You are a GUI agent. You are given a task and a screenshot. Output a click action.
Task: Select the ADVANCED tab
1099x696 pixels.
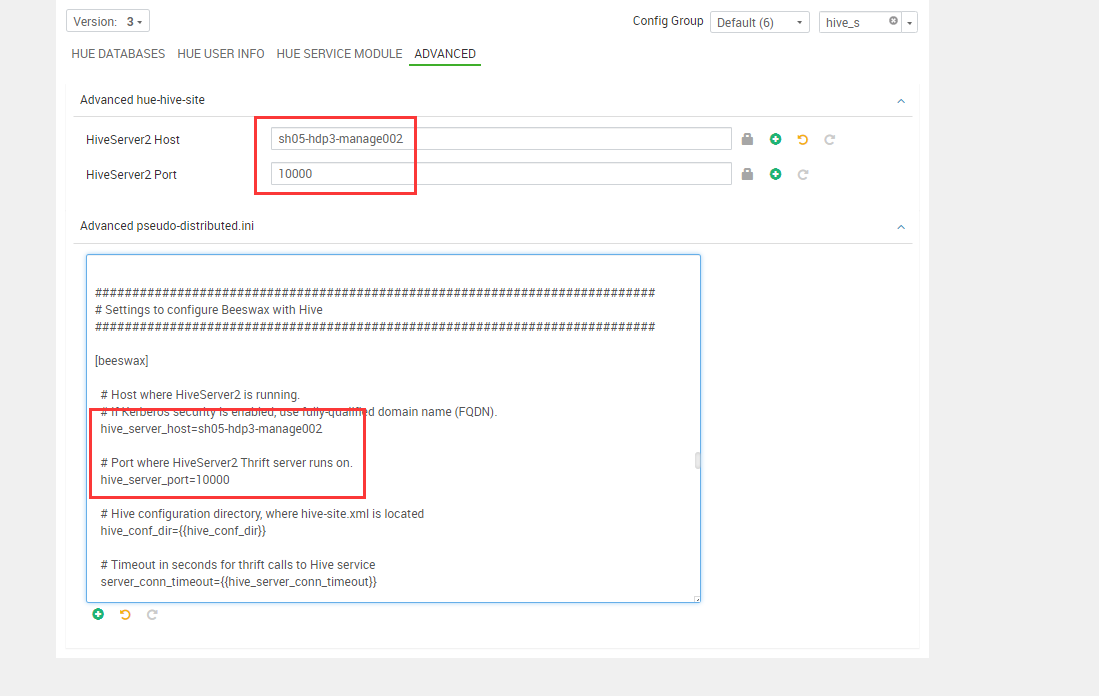[x=445, y=54]
